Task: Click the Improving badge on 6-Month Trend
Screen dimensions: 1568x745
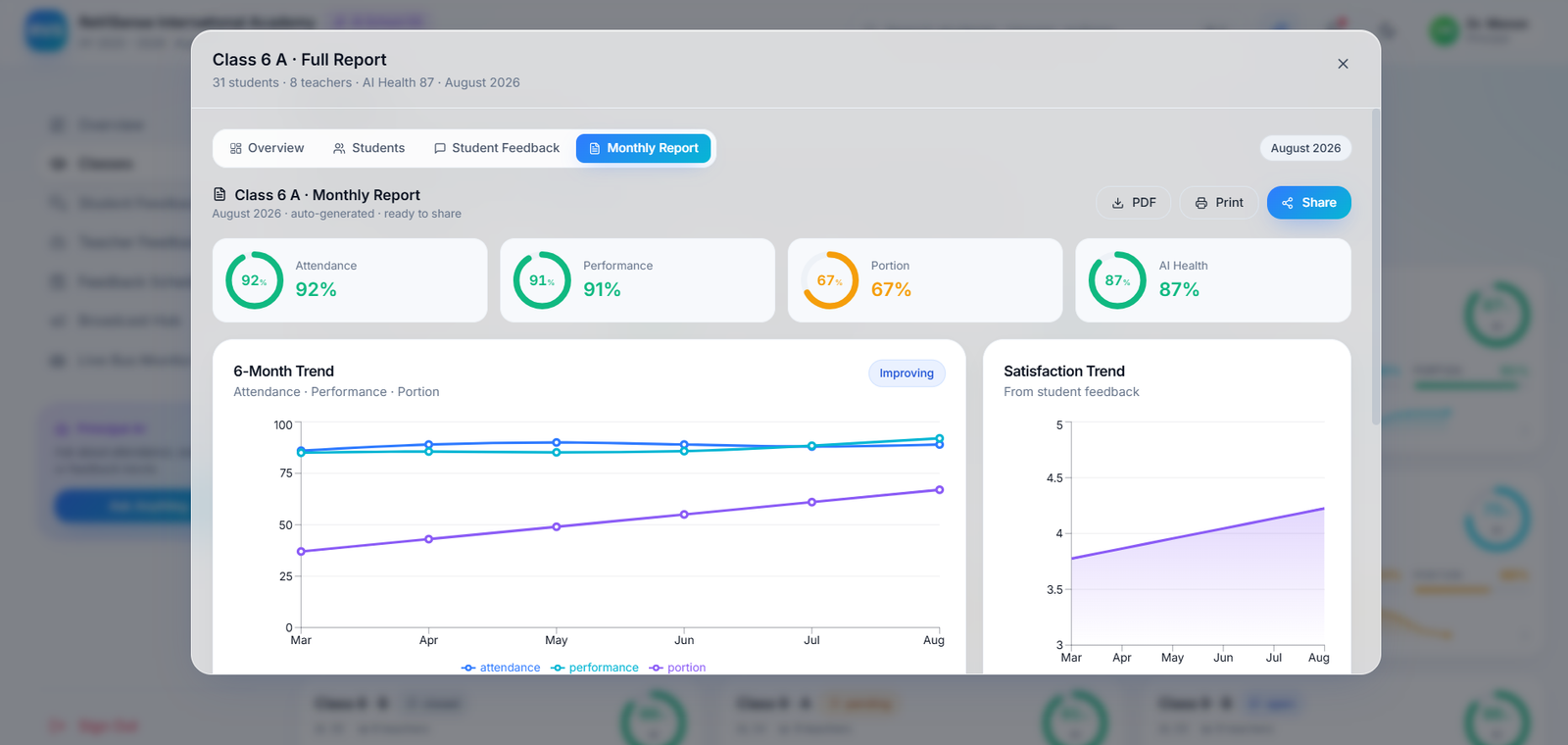Action: pos(906,373)
